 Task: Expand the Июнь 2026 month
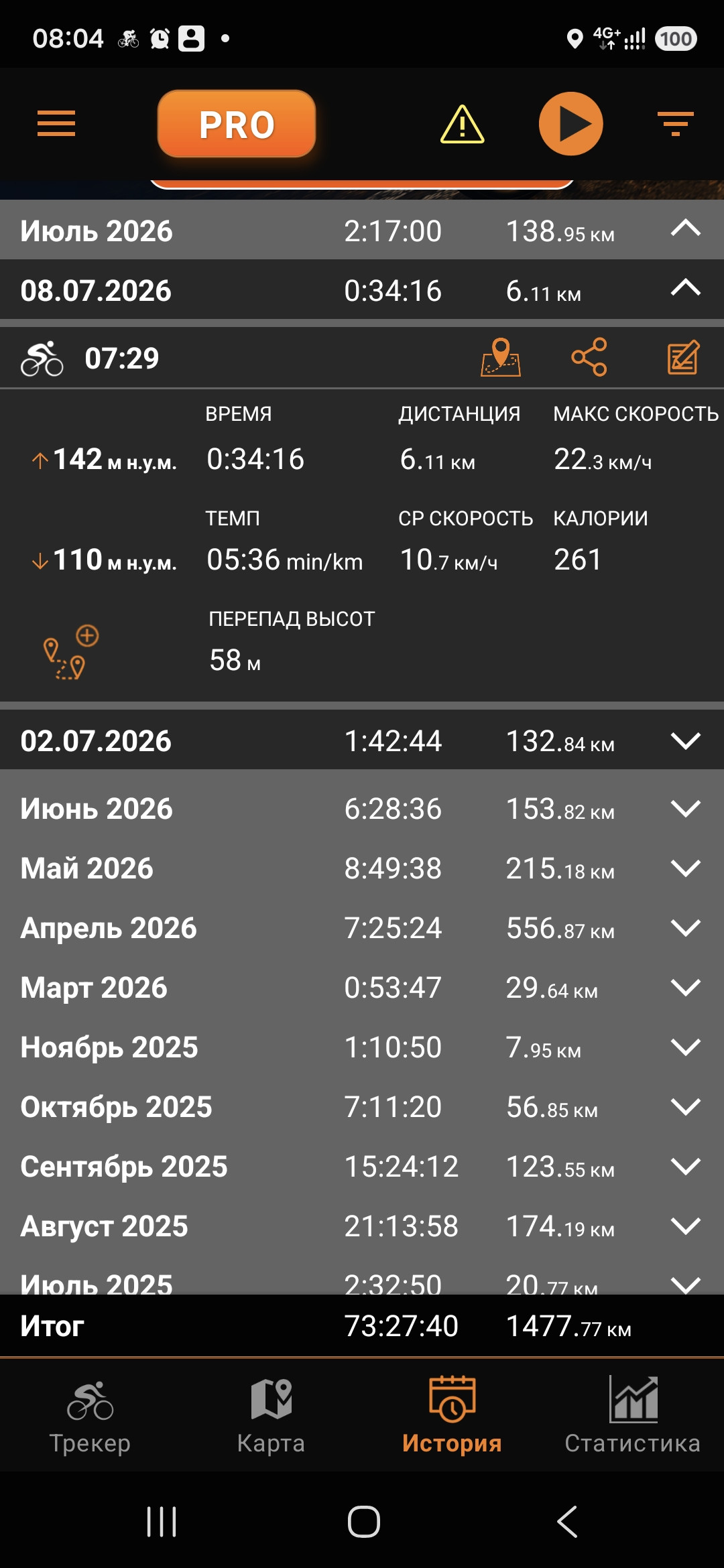[685, 808]
